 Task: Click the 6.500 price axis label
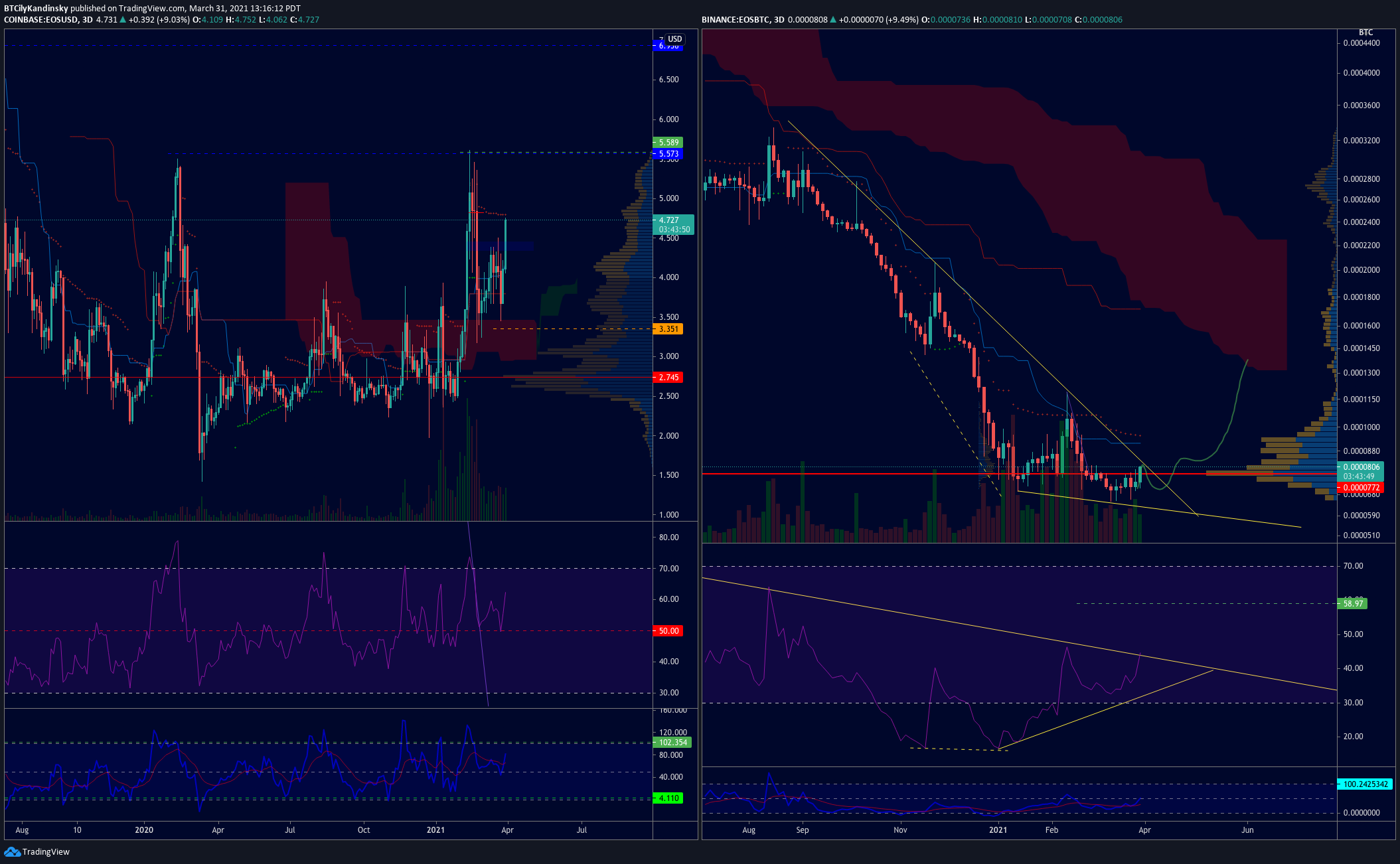tap(668, 80)
